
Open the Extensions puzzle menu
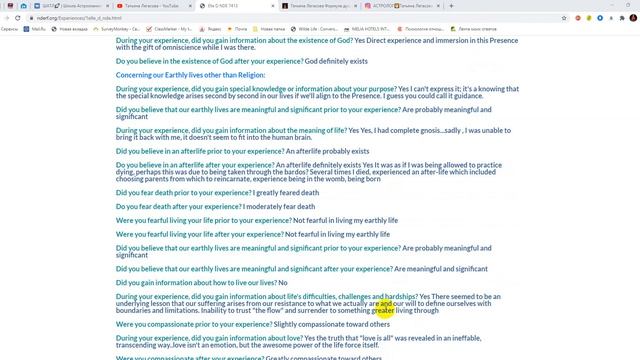pyautogui.click(x=622, y=18)
